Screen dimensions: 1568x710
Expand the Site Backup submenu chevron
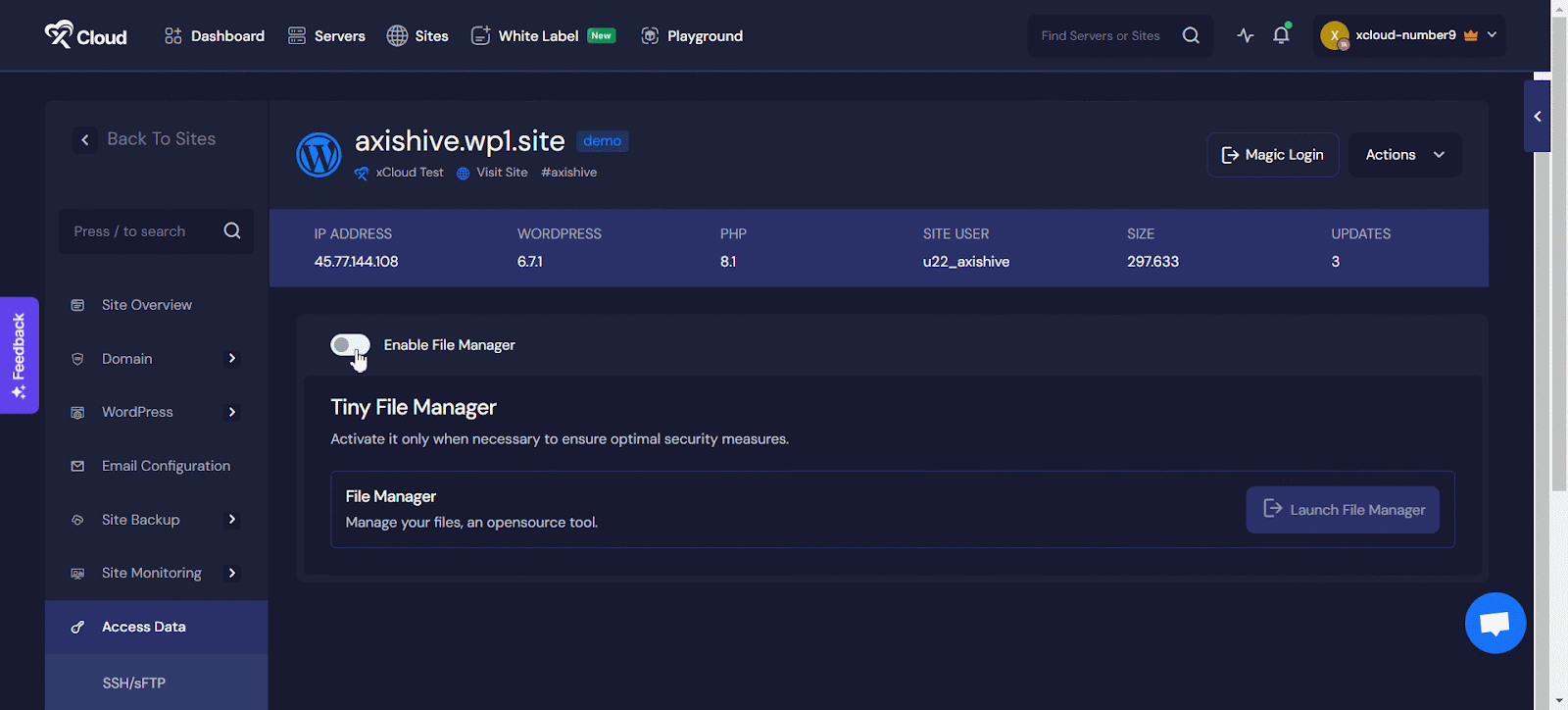click(x=232, y=520)
